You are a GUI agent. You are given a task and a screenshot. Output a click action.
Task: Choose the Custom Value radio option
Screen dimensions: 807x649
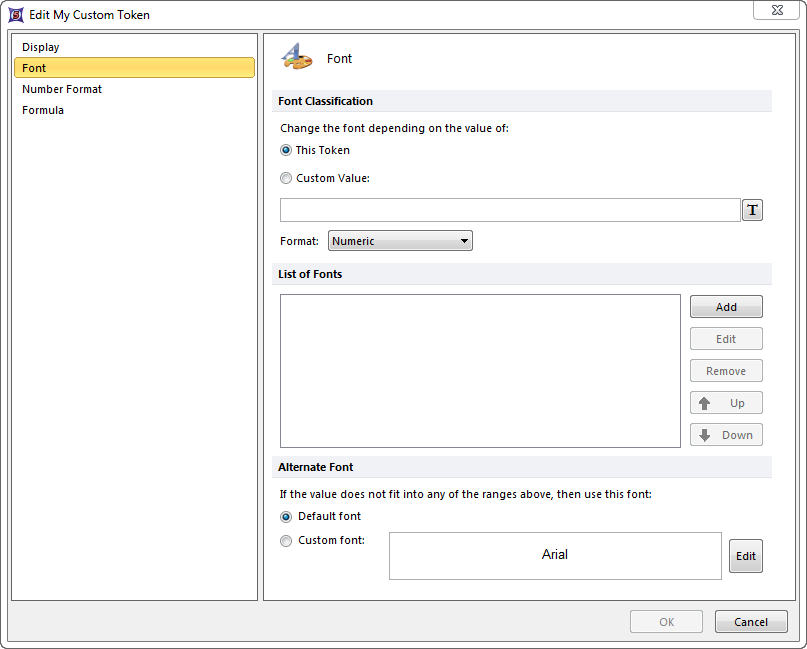coord(287,178)
